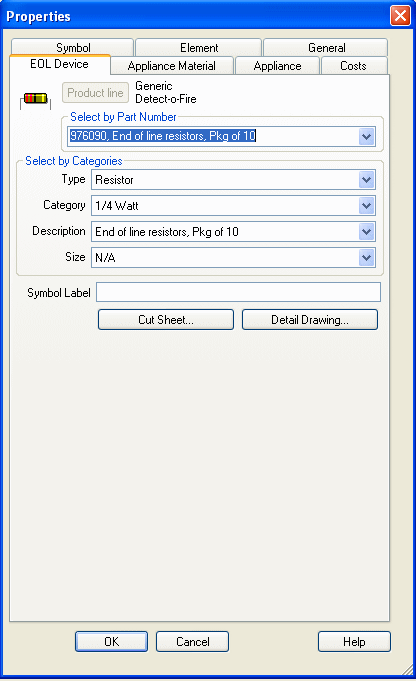The width and height of the screenshot is (416, 681).
Task: Open the Costs tab
Action: pos(353,66)
